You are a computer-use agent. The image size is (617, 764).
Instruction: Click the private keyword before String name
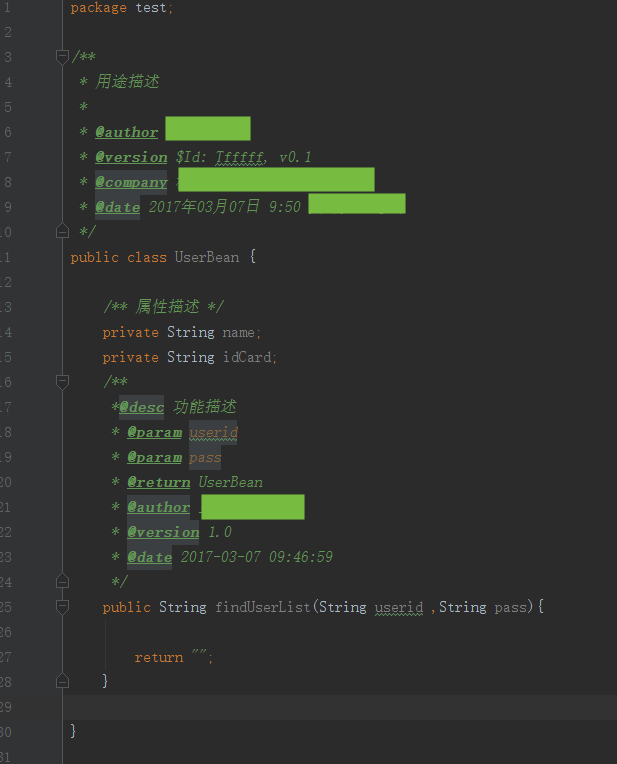130,332
